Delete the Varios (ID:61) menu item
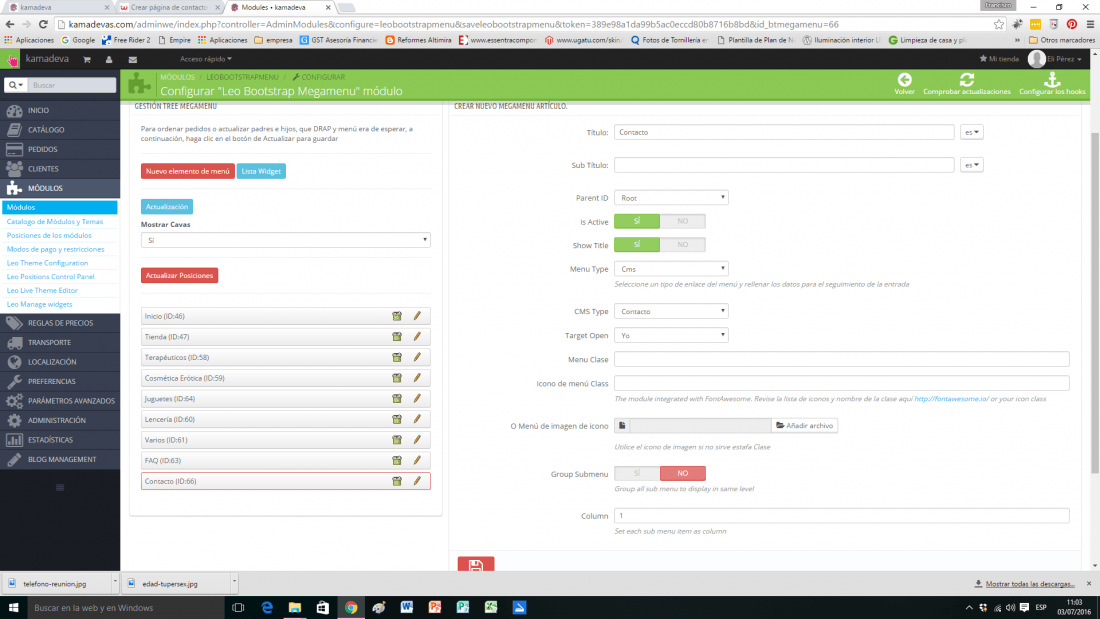This screenshot has width=1100, height=619. tap(397, 440)
